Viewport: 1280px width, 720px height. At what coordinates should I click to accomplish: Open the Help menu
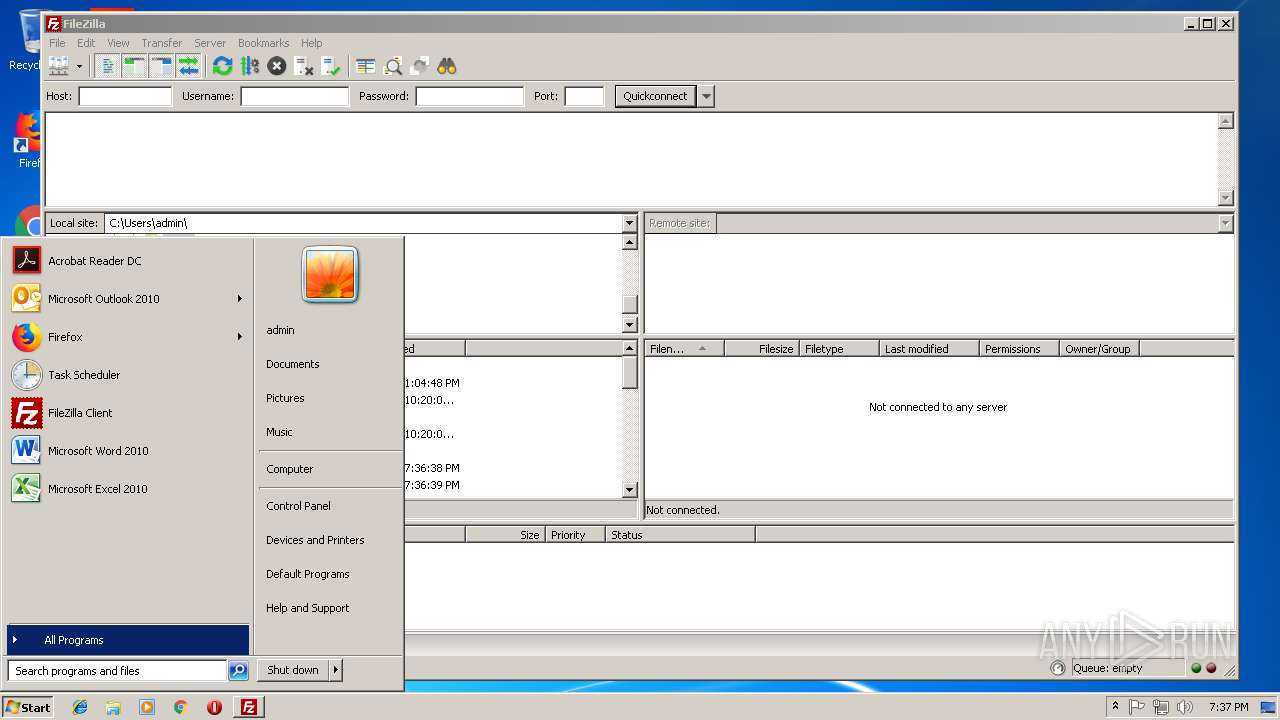point(312,43)
